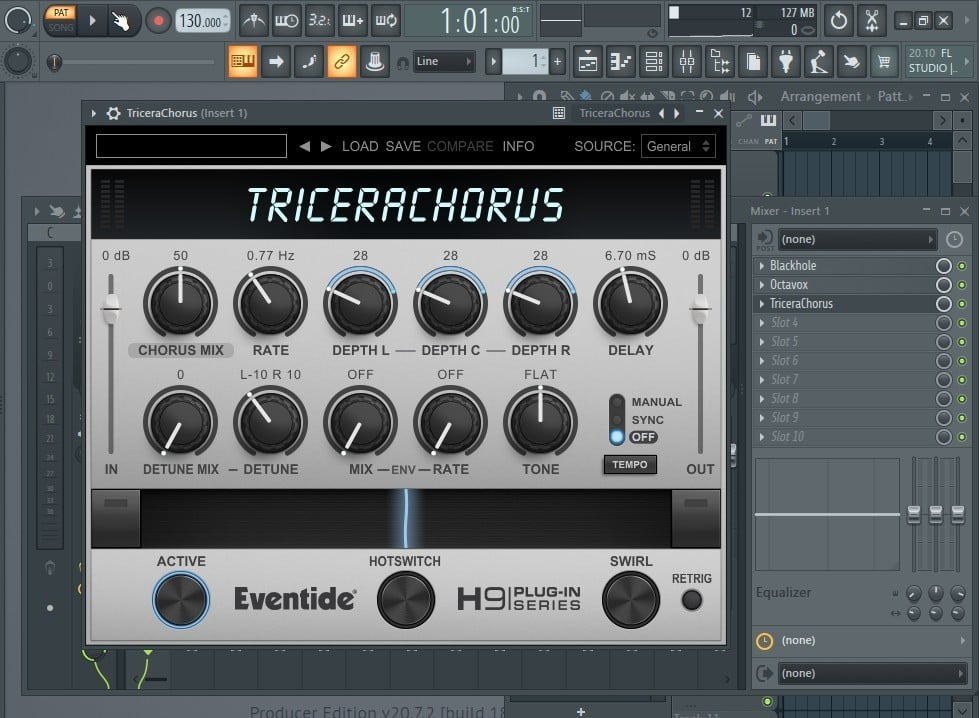Screen dimensions: 979x718
Task: Expand the Blackhole mixer slot menu
Action: (x=762, y=265)
